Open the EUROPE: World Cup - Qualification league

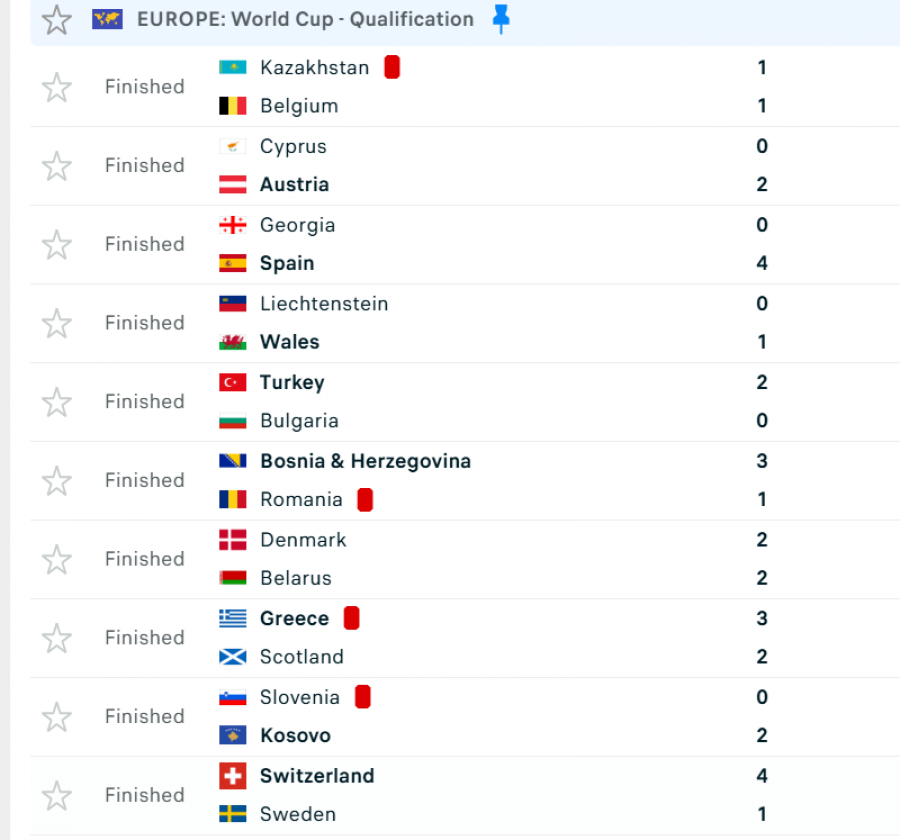point(305,19)
